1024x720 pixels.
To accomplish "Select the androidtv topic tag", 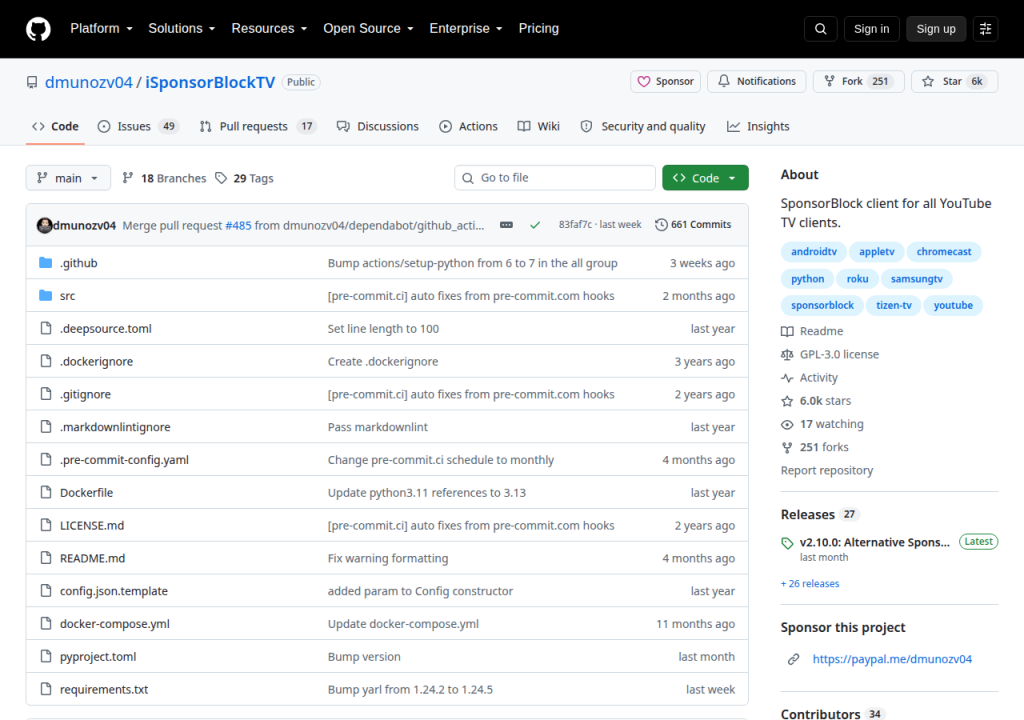I will click(x=814, y=252).
